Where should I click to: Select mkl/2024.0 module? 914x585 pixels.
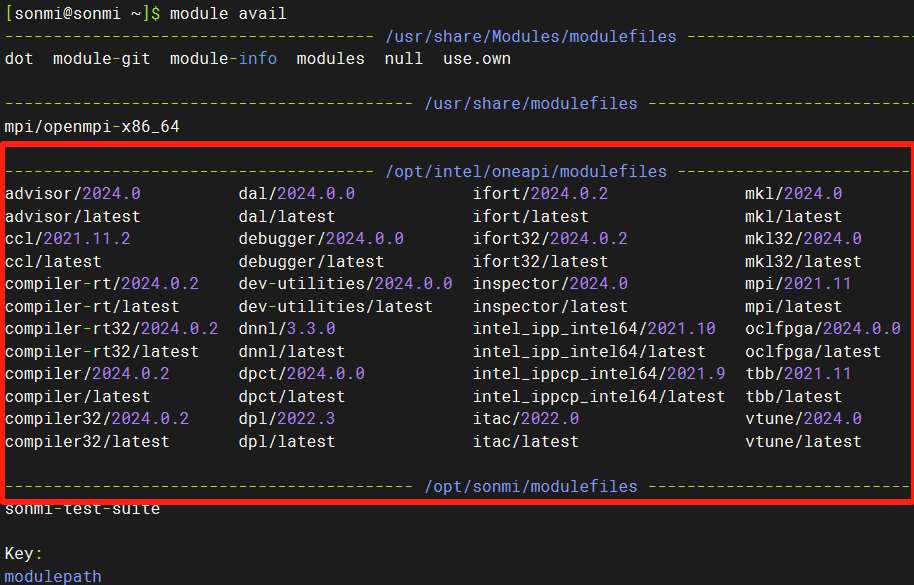click(793, 193)
